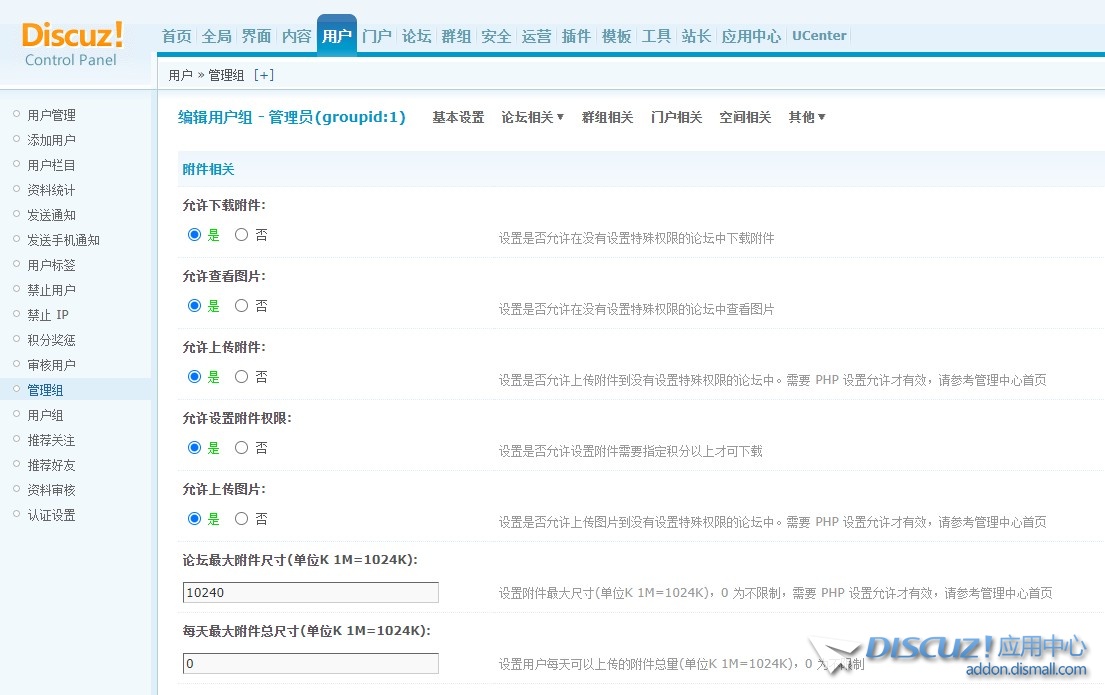Select 否 for 允许上传附件
The height and width of the screenshot is (695, 1105).
click(x=241, y=377)
